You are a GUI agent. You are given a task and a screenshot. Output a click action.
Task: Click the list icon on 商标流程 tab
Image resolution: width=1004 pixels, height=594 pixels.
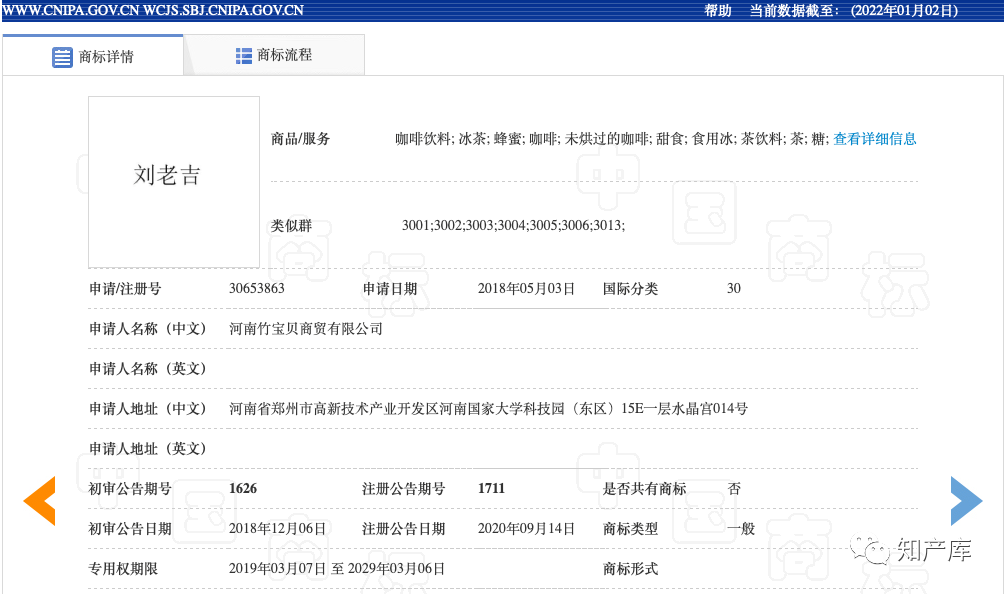[243, 56]
